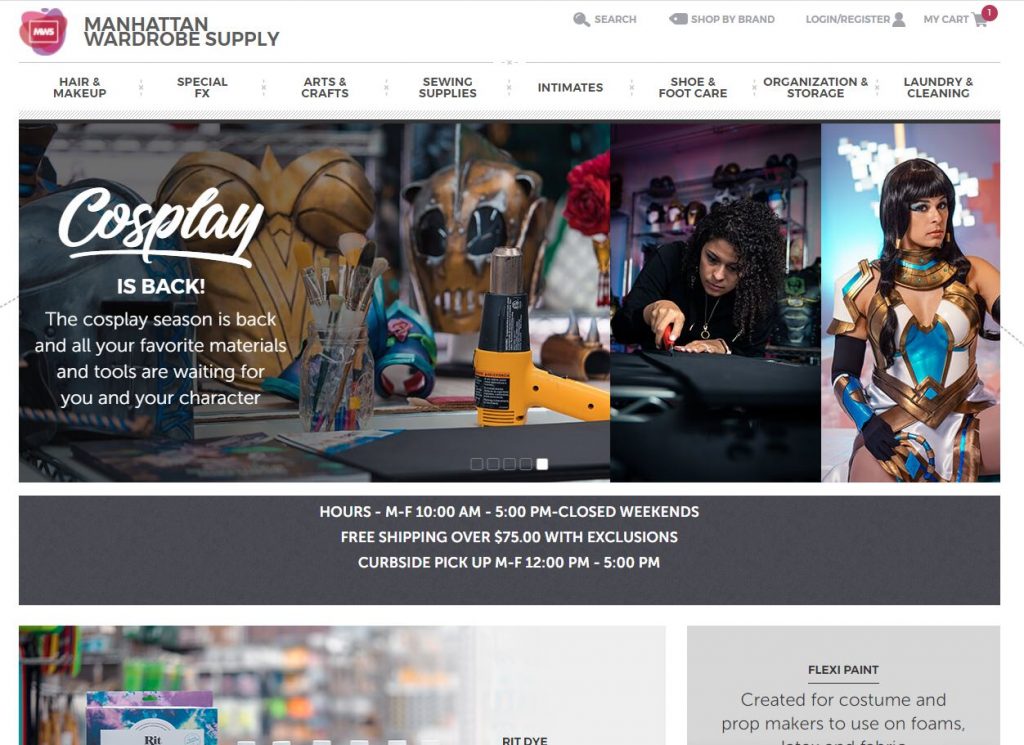The image size is (1024, 745).
Task: Expand the Hair & Makeup menu
Action: pyautogui.click(x=80, y=87)
